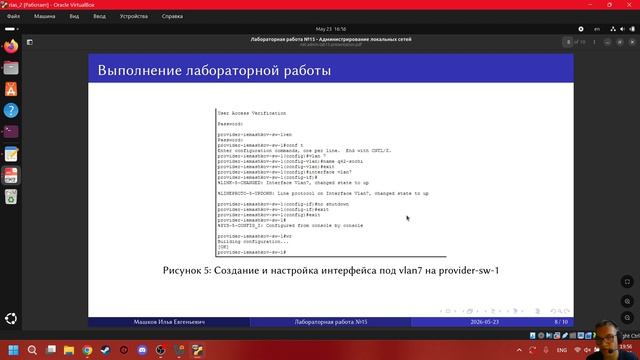
Task: Open the GNOME Activities overview indicator
Action: (x=11, y=29)
